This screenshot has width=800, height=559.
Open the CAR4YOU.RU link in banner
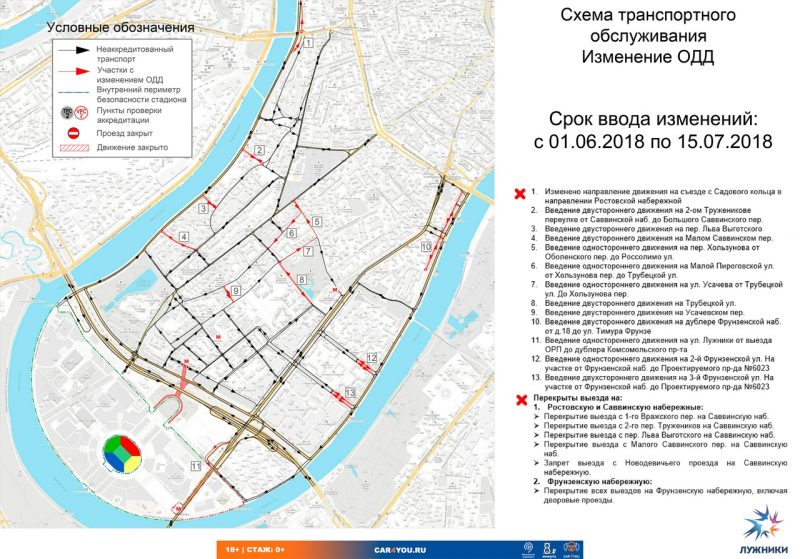tap(400, 550)
